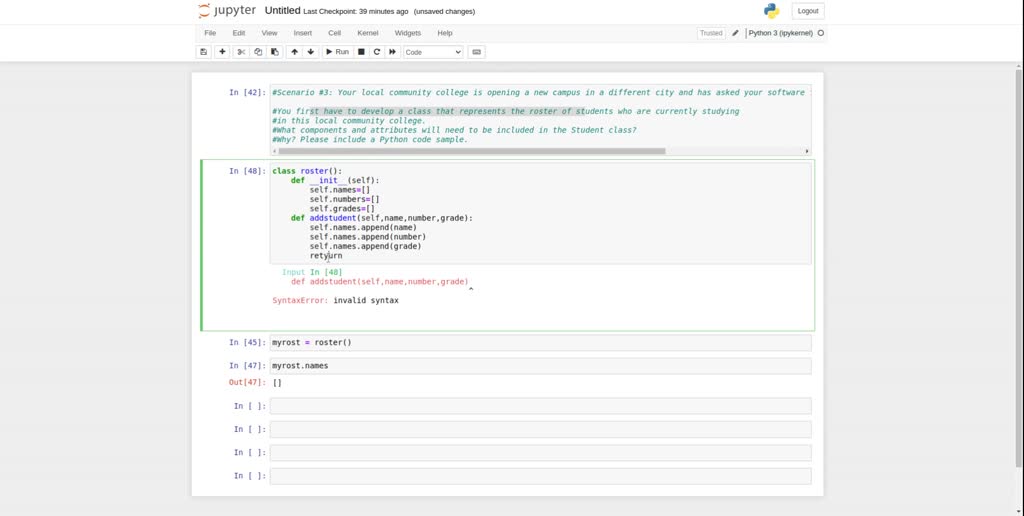This screenshot has width=1024, height=516.
Task: Click the save and checkpoint icon
Action: coord(204,52)
